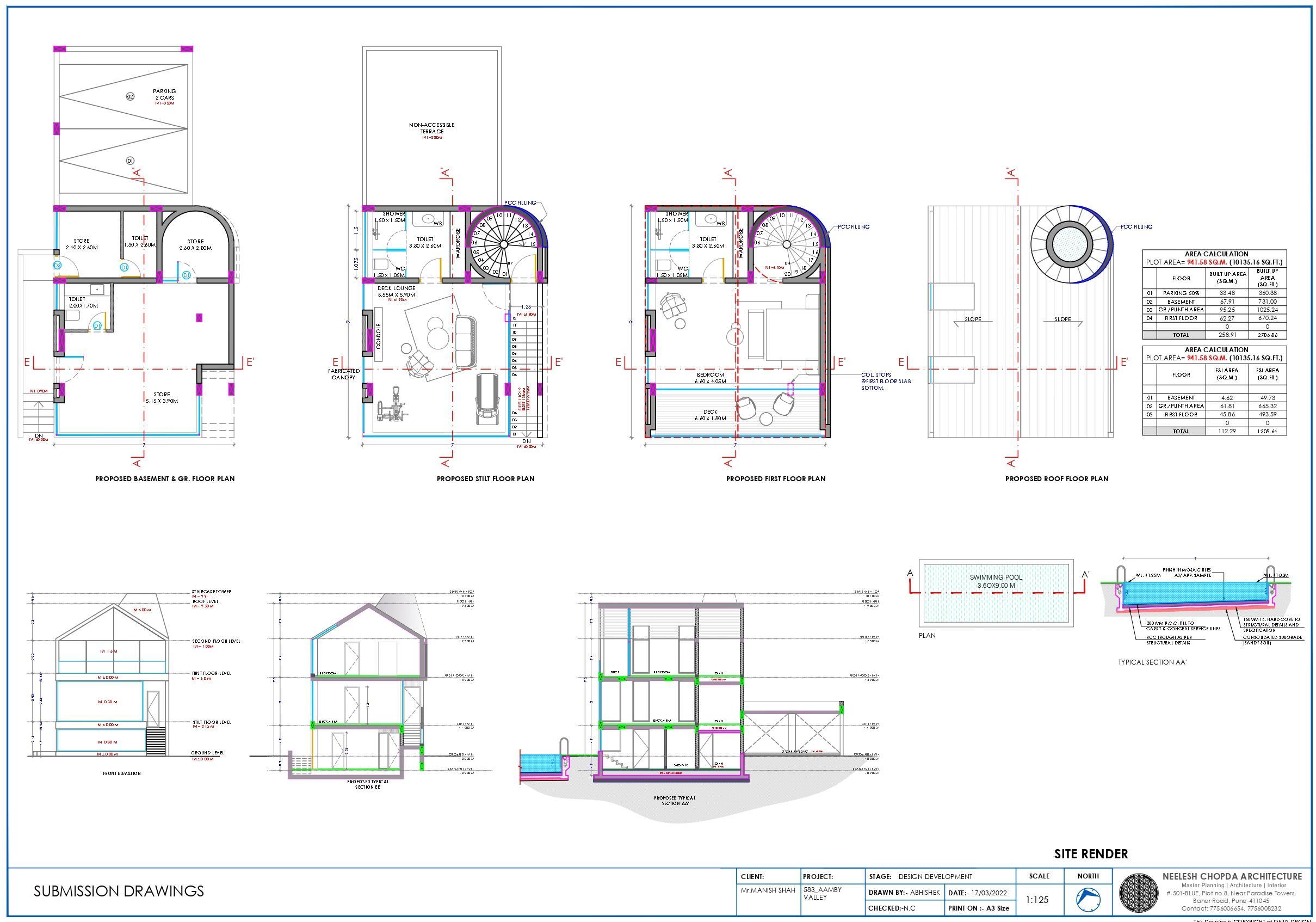Click parking bay marker 02
Screen dimensions: 1316x922
(130, 96)
